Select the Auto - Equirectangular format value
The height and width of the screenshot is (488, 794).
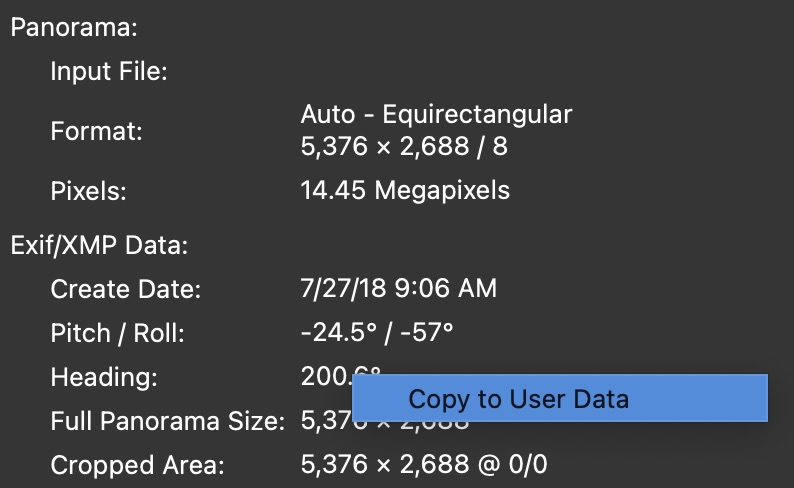436,113
